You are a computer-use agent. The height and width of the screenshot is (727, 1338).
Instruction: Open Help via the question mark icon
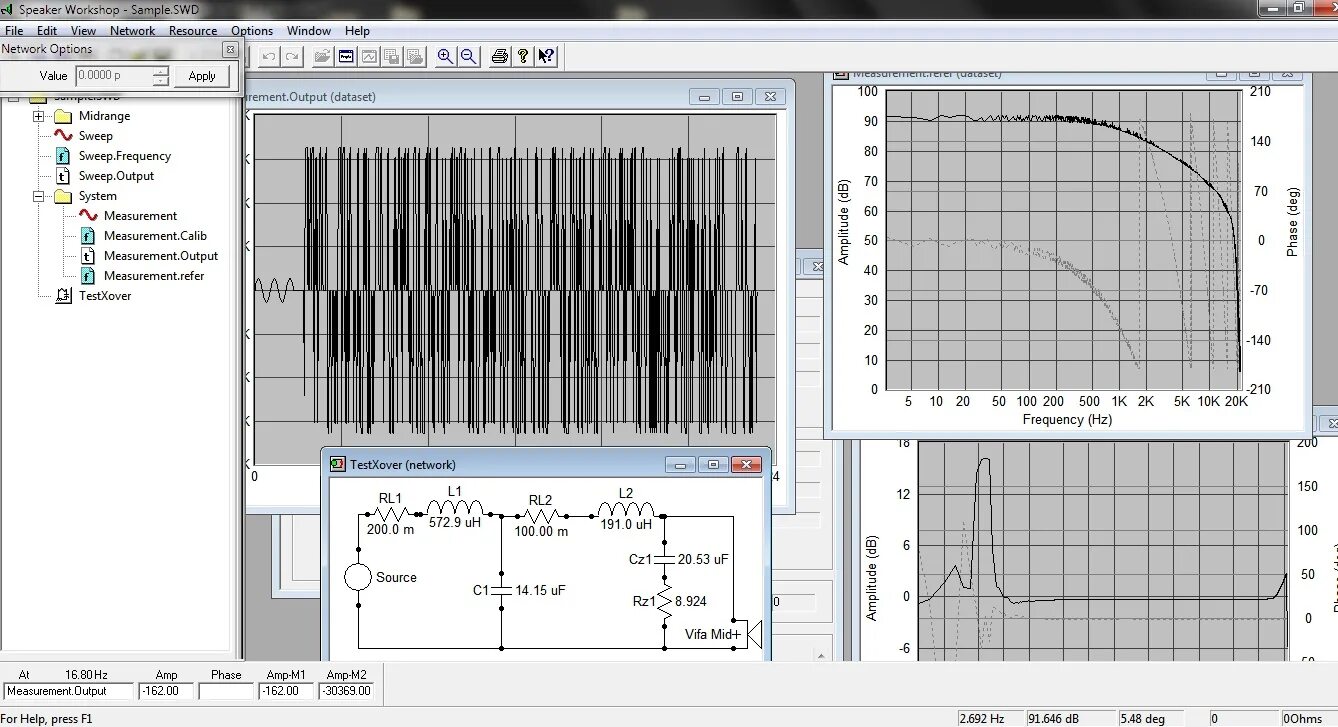(522, 57)
